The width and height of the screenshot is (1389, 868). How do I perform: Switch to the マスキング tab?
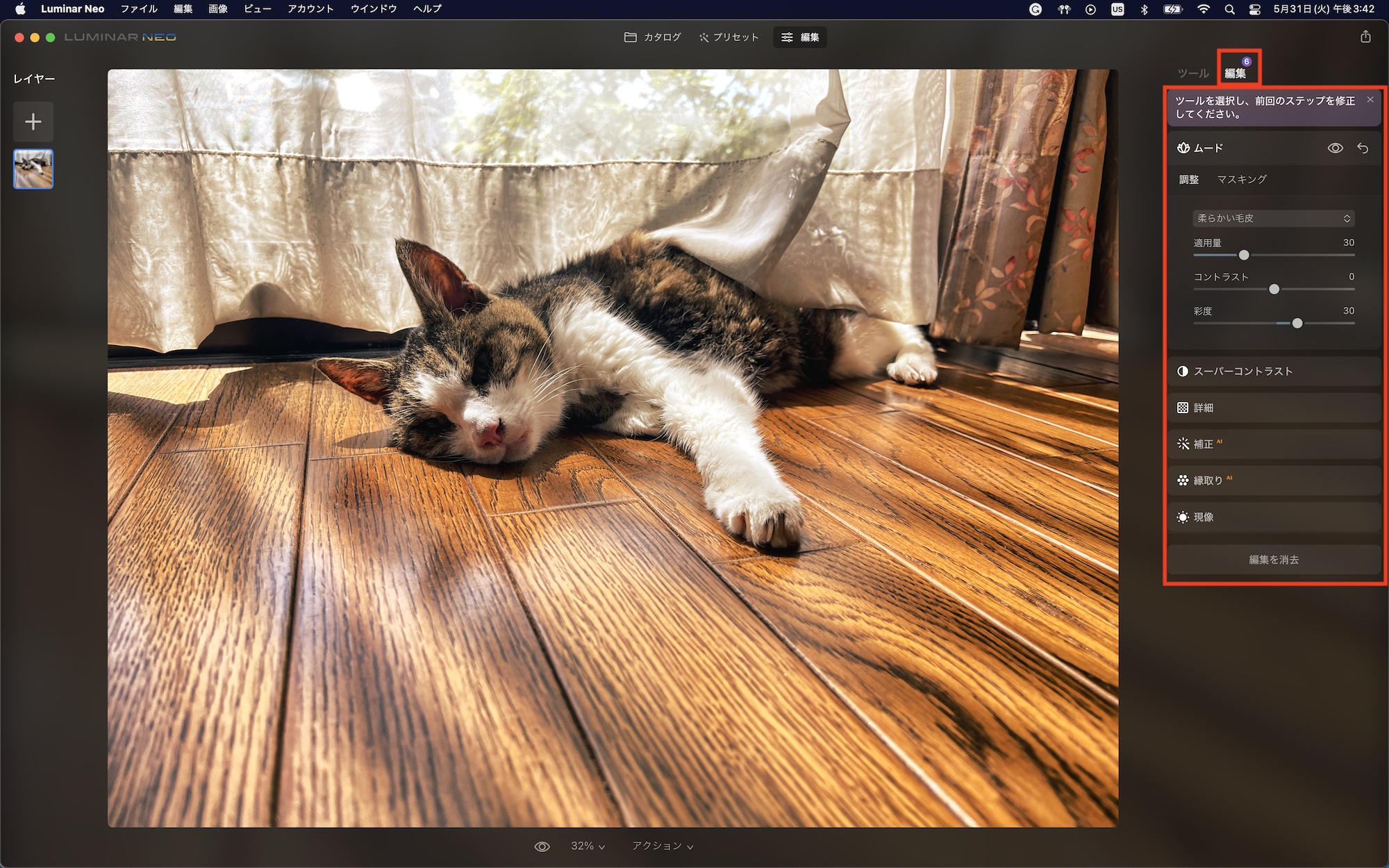click(1242, 179)
